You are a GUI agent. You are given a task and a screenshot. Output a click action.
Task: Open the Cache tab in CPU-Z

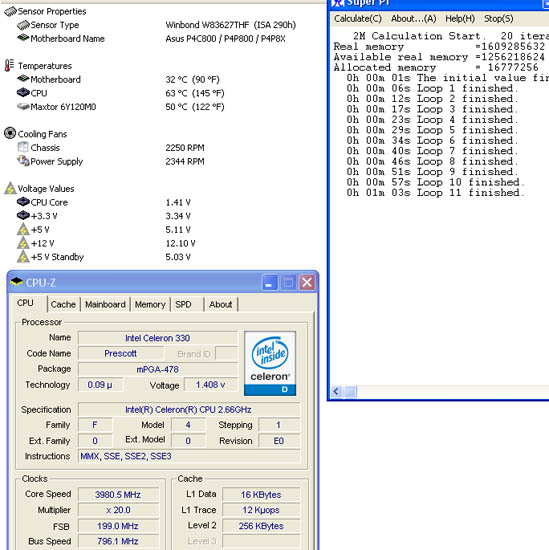point(63,304)
